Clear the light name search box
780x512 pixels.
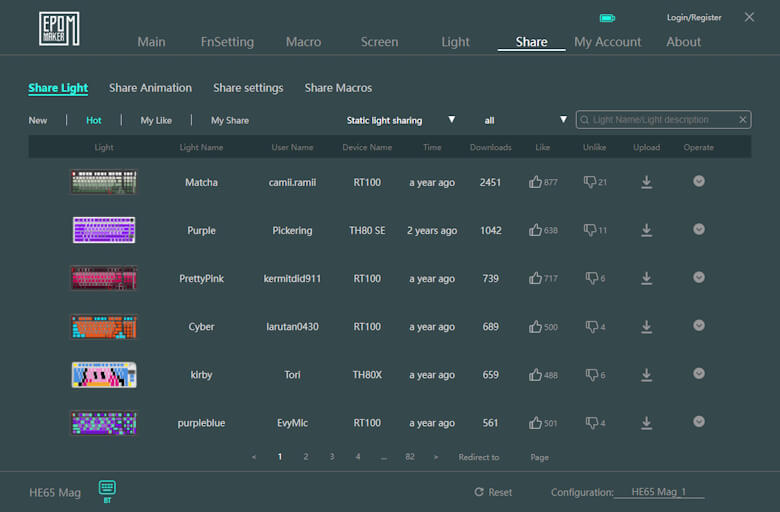743,120
